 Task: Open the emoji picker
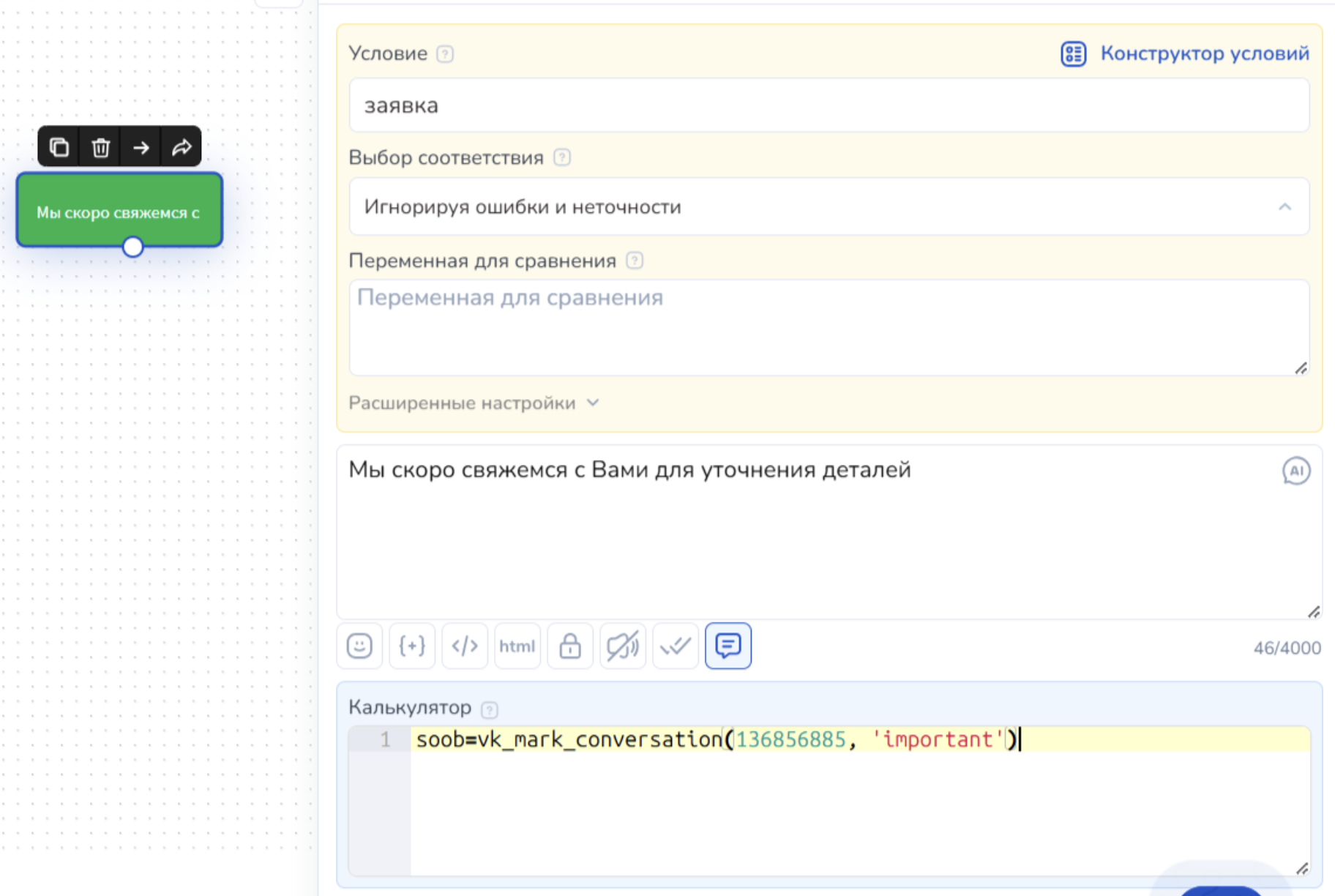click(x=359, y=646)
